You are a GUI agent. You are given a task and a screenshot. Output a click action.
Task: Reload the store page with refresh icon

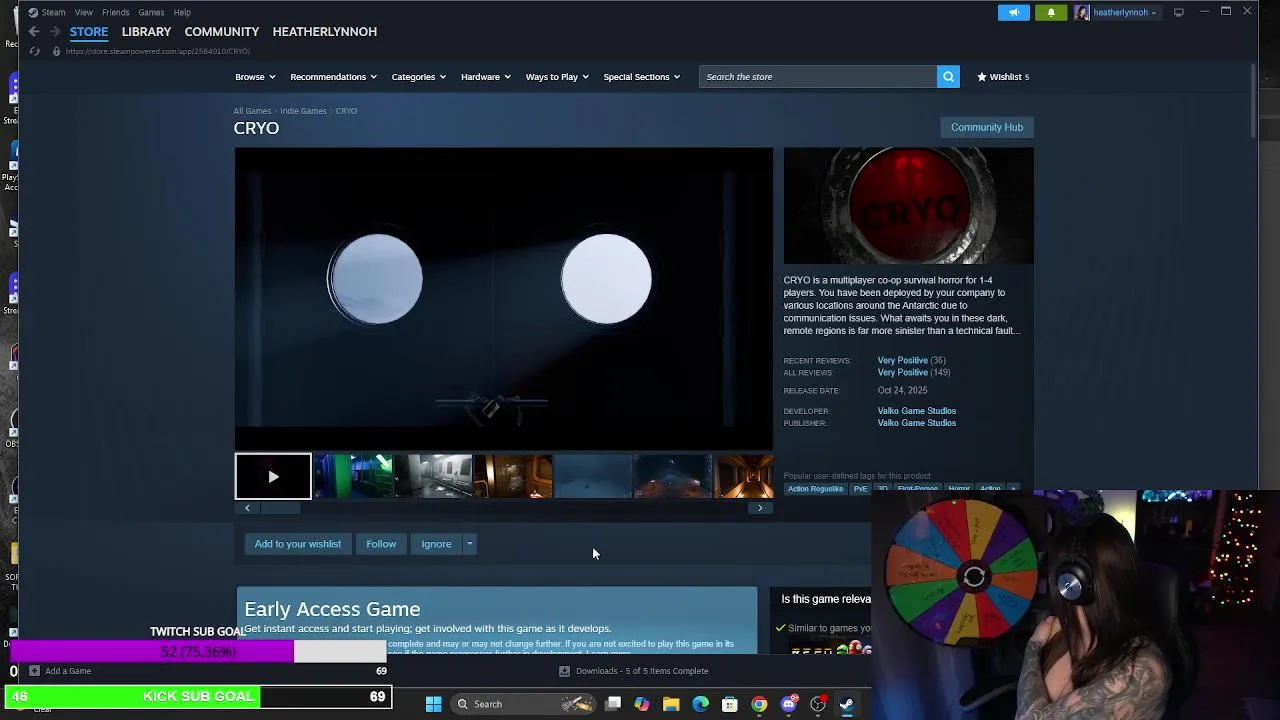click(34, 51)
